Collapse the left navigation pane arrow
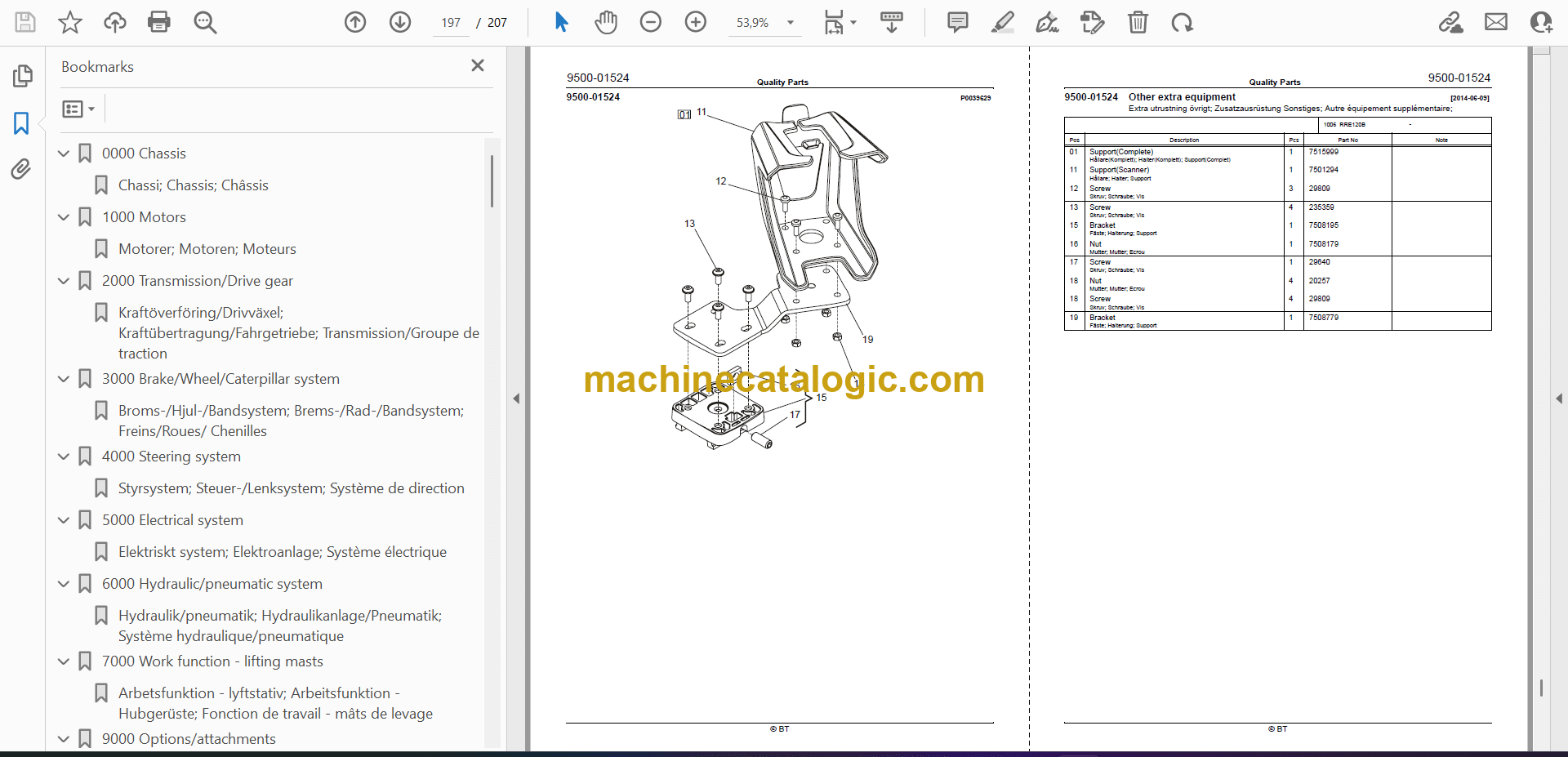The width and height of the screenshot is (1568, 757). point(516,399)
